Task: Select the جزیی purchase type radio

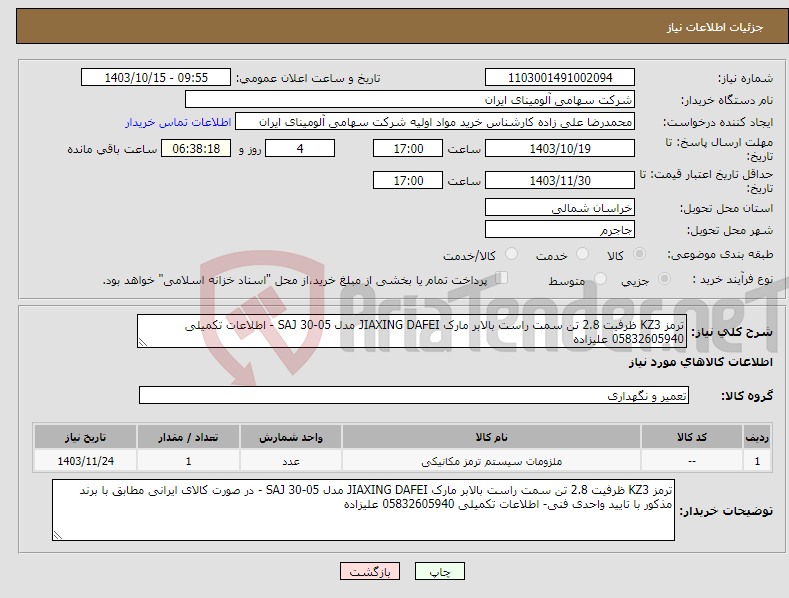Action: coord(664,278)
